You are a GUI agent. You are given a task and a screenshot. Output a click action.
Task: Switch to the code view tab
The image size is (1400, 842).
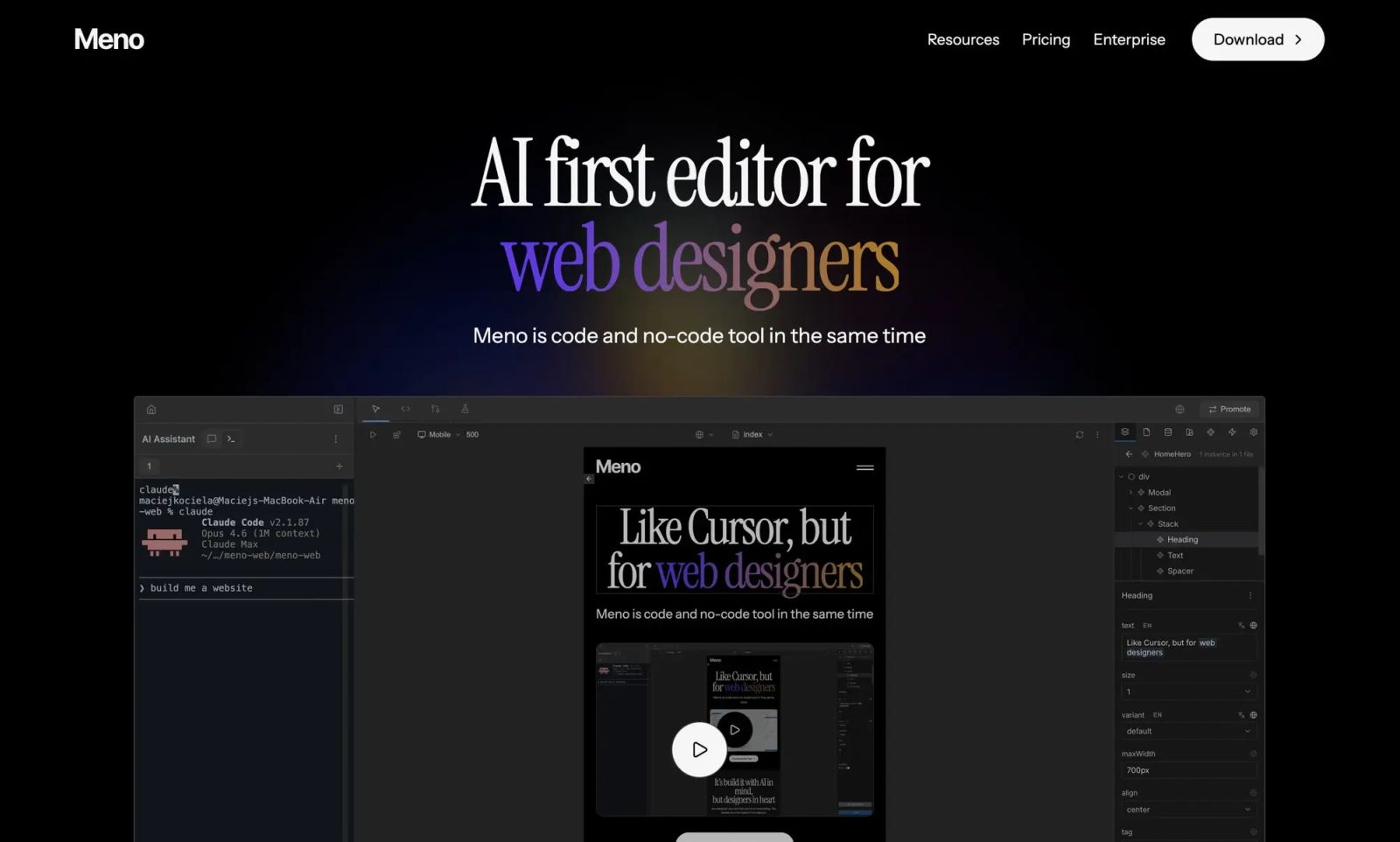pyautogui.click(x=405, y=409)
